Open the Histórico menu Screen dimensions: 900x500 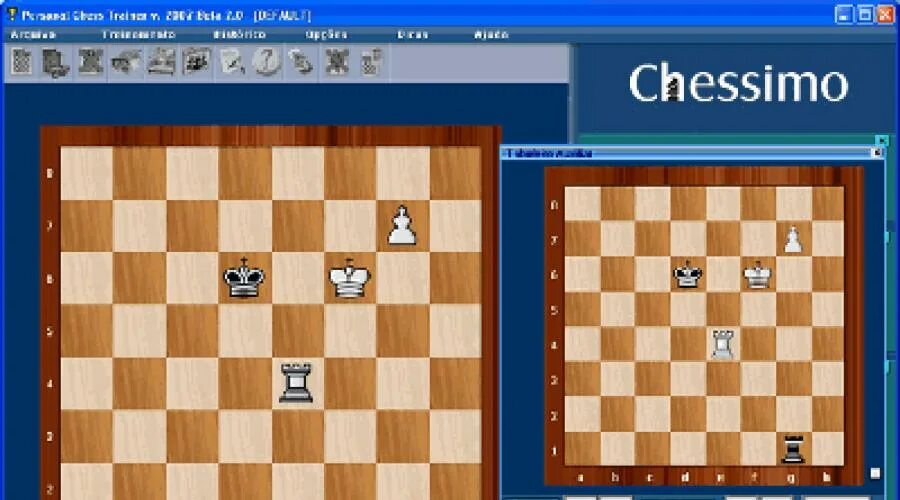point(239,34)
